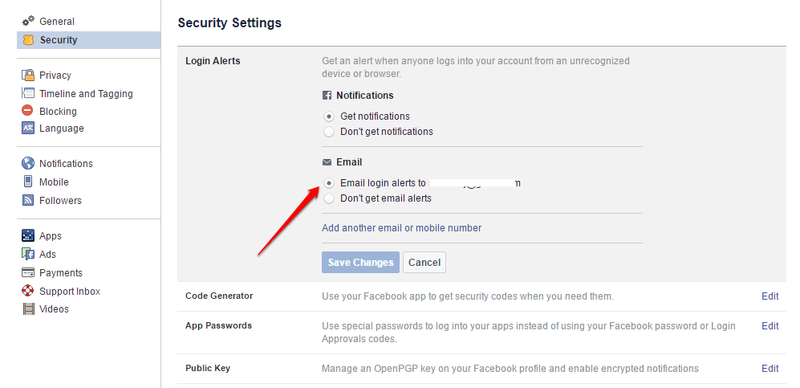Open Videos settings
800x388 pixels.
click(54, 309)
